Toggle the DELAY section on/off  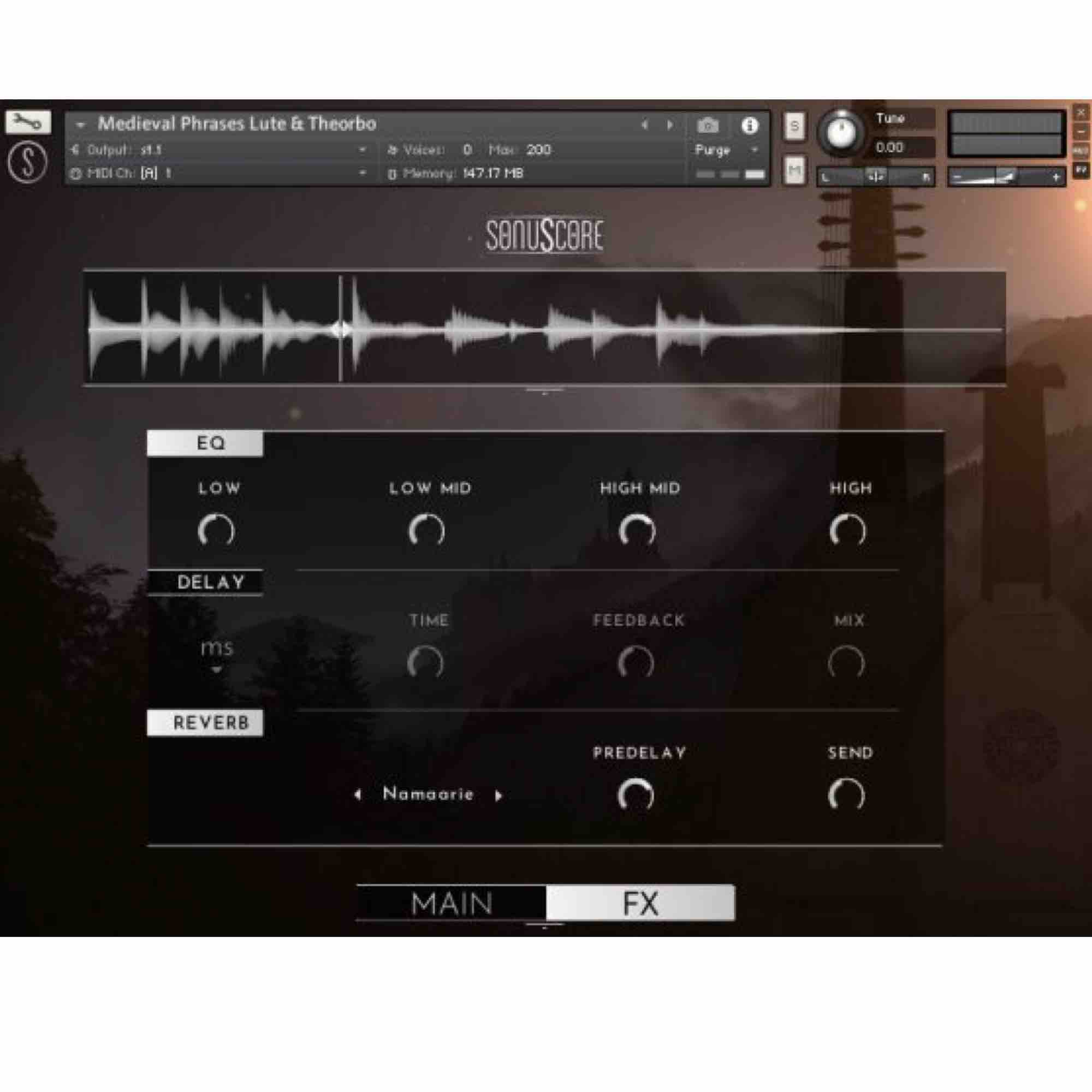pos(205,582)
